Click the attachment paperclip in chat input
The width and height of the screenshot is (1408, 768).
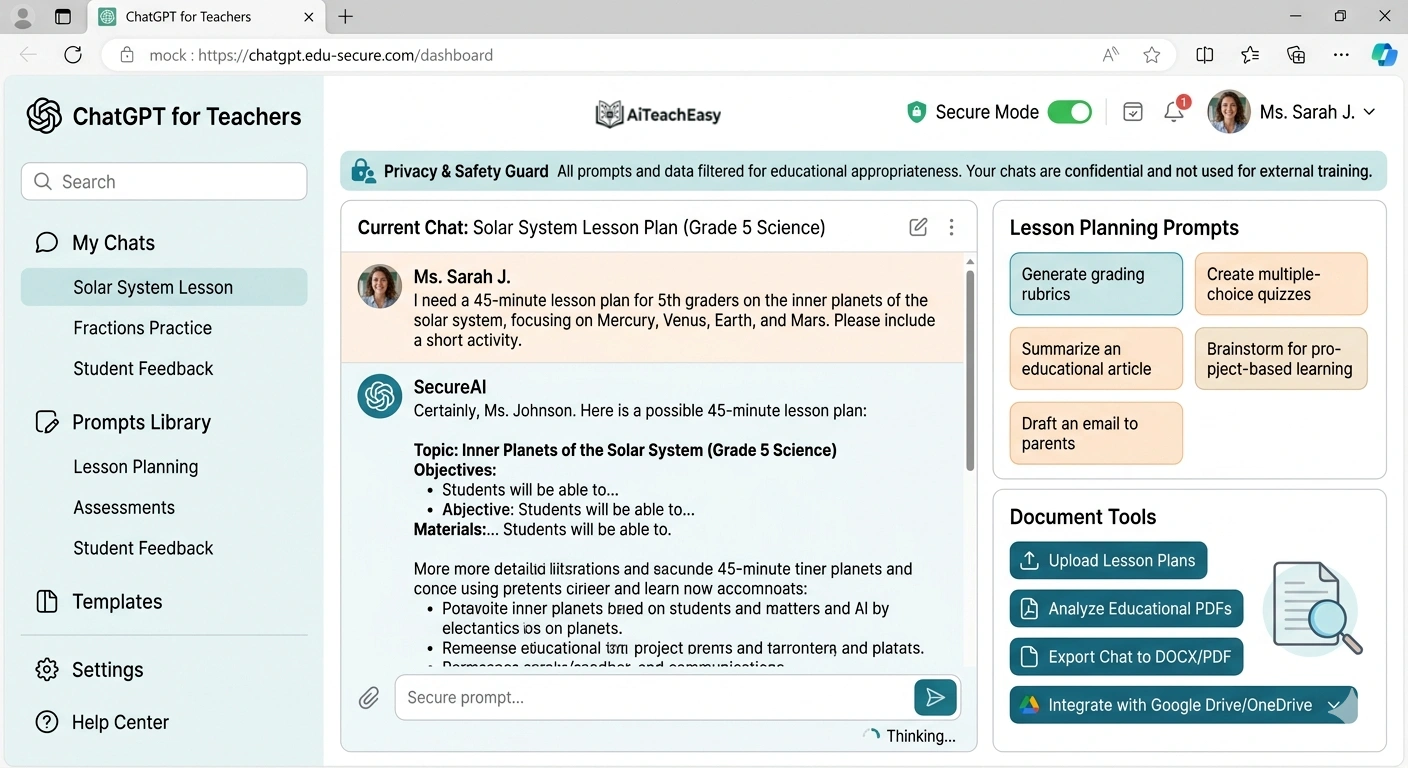coord(369,697)
